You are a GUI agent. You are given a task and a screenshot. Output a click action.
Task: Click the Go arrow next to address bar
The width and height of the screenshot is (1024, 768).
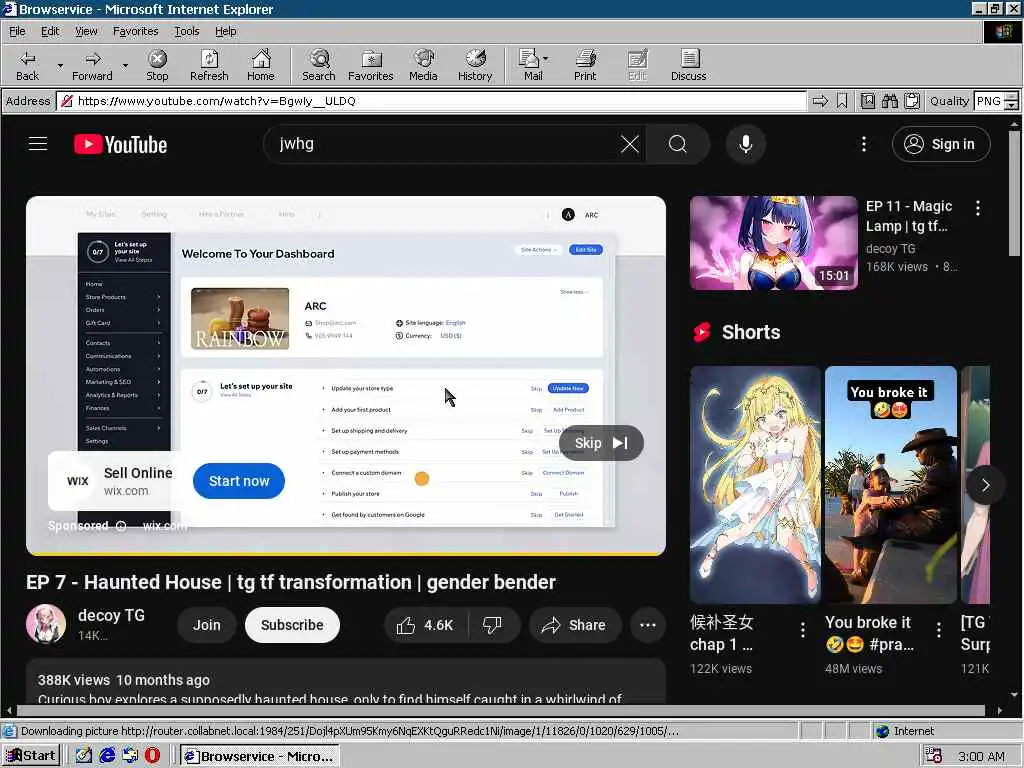[820, 101]
